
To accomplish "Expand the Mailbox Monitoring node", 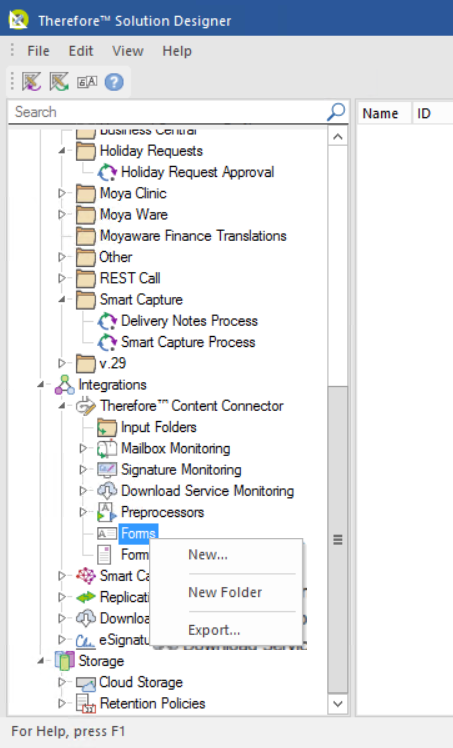I will (83, 448).
